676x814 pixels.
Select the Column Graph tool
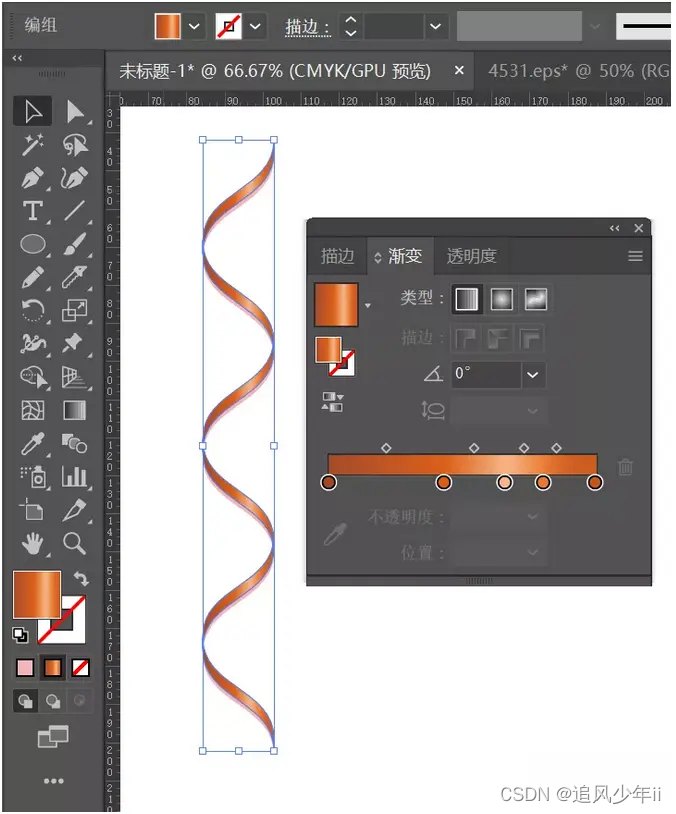pyautogui.click(x=75, y=476)
